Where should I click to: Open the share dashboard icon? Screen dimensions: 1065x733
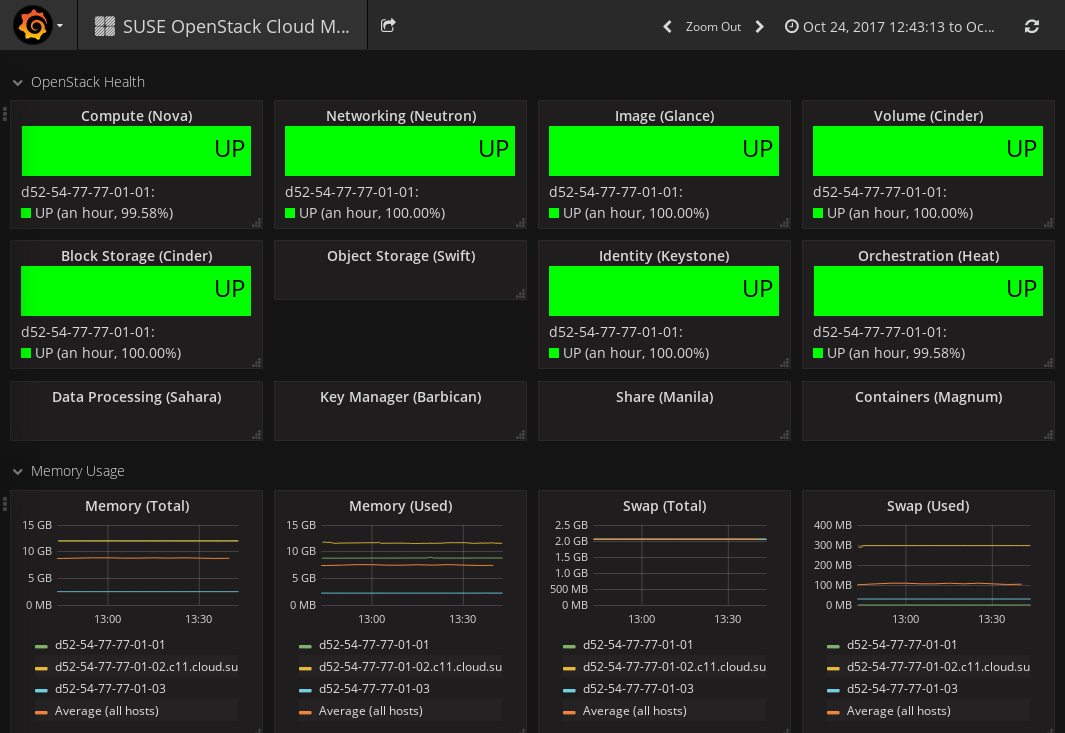(388, 26)
